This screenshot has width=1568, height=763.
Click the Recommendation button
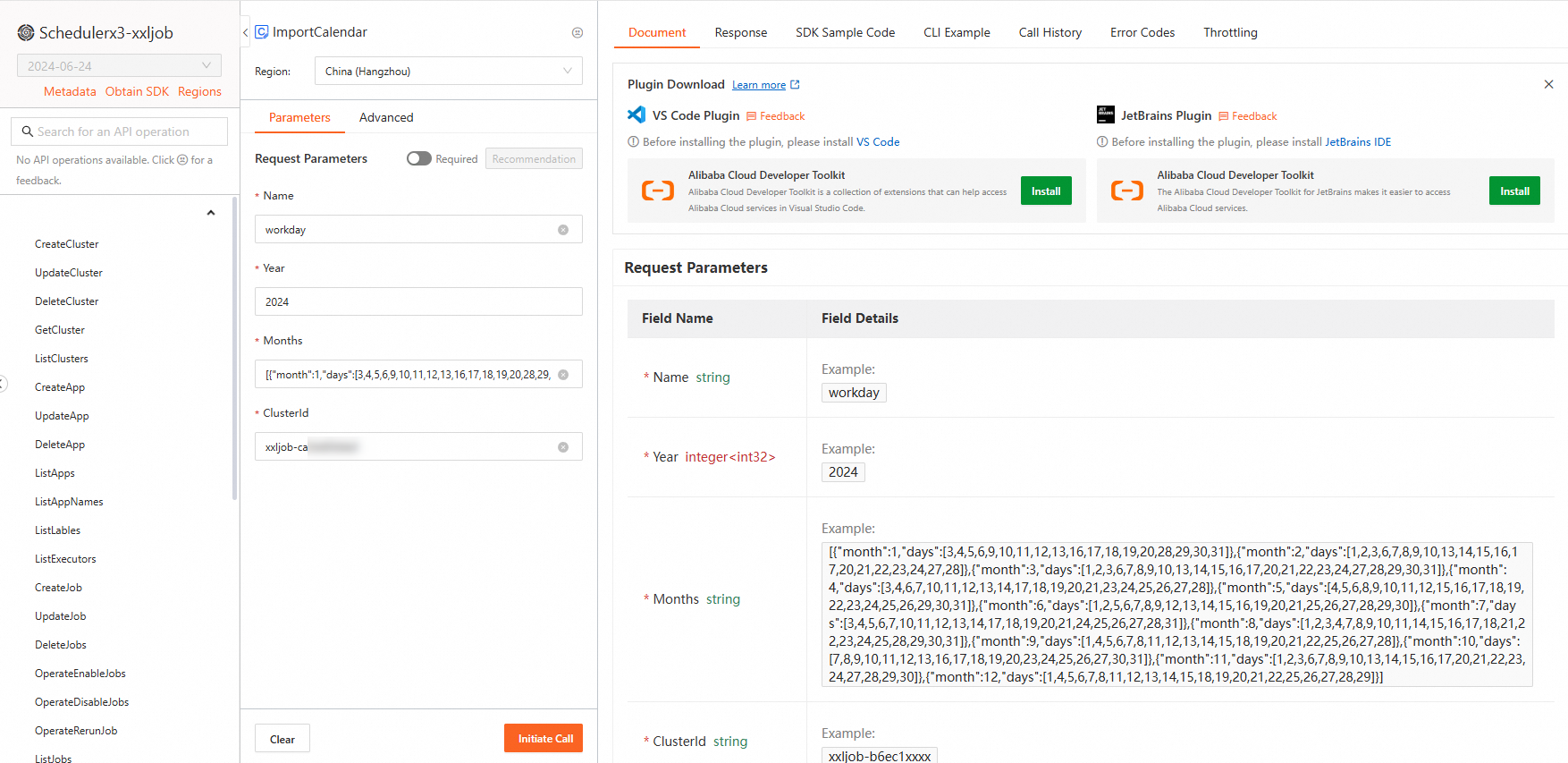tap(534, 158)
